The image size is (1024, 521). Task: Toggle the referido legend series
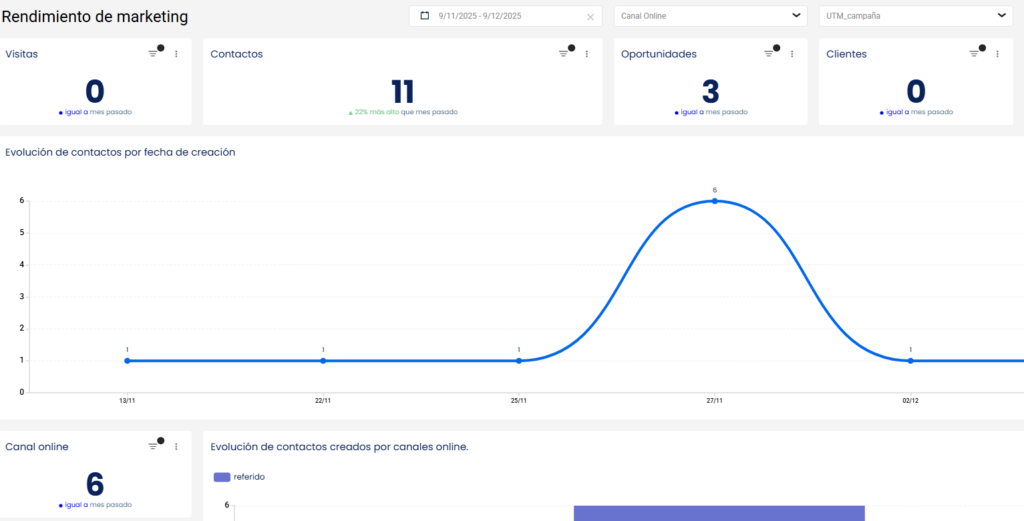[x=239, y=477]
